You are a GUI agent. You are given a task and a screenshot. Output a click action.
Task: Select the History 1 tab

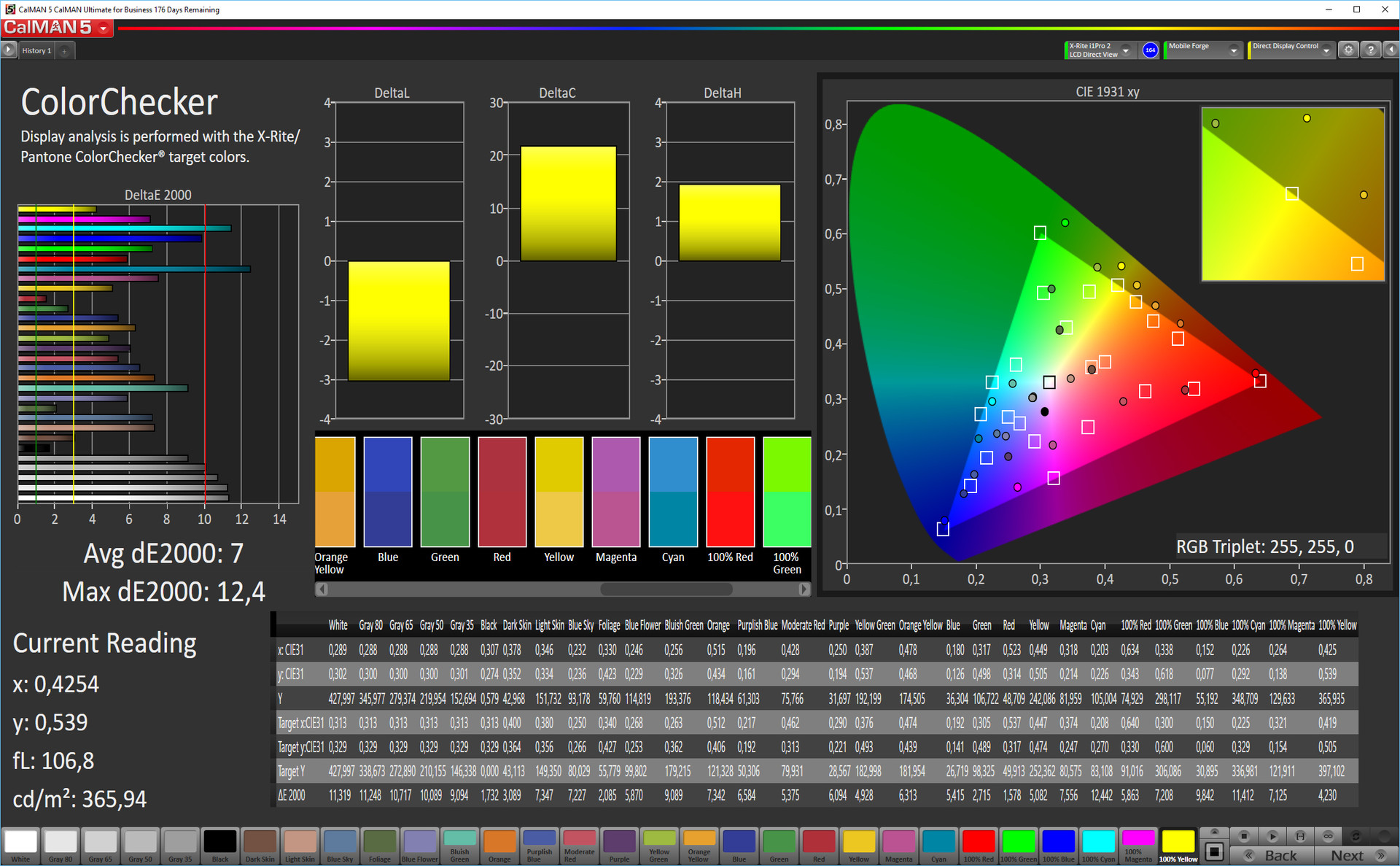tap(36, 50)
